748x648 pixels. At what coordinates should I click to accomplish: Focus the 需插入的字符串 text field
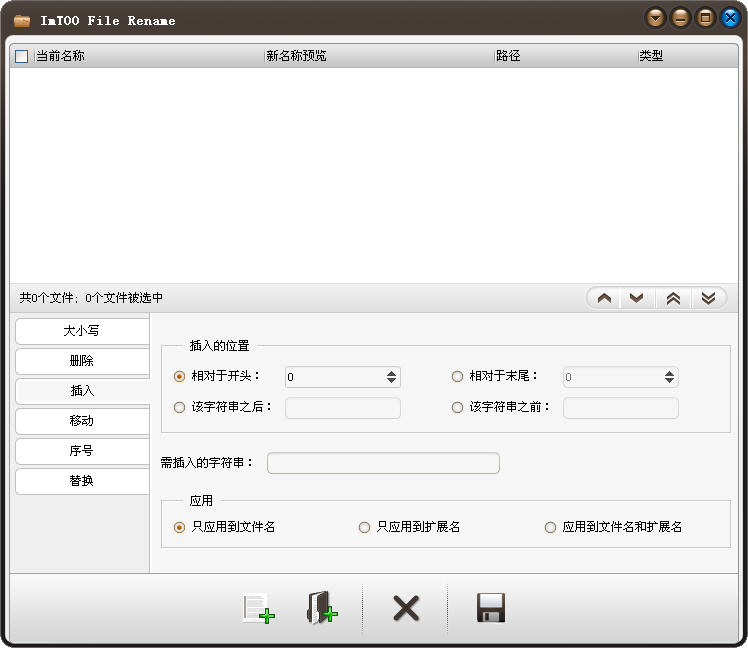tap(383, 463)
